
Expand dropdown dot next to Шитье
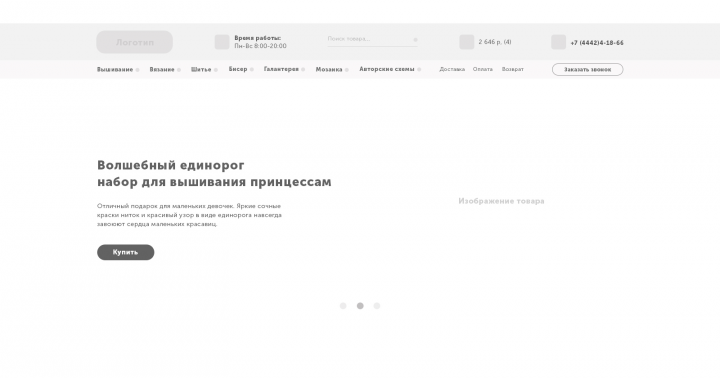[x=216, y=70]
